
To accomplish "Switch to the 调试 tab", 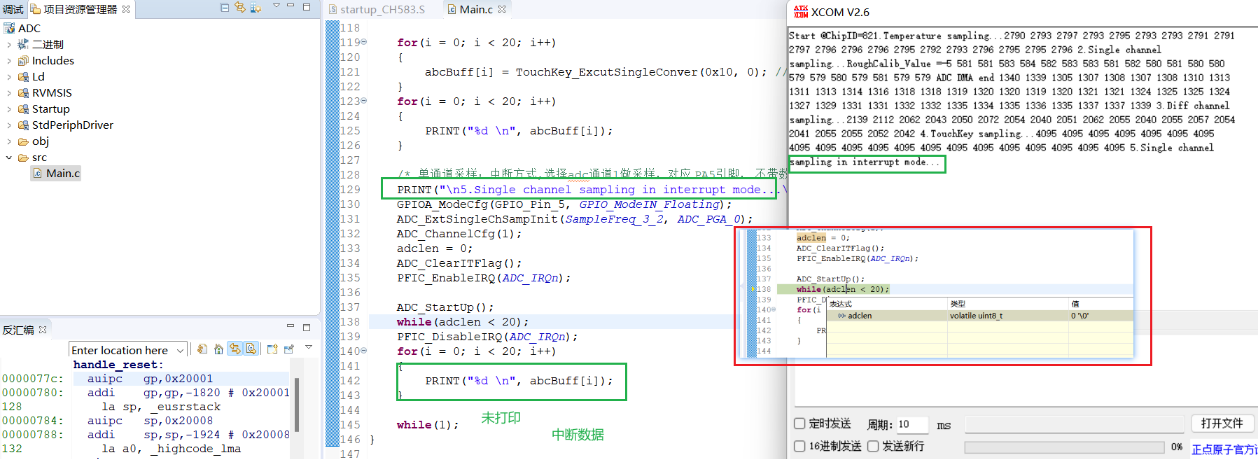I will click(x=12, y=10).
